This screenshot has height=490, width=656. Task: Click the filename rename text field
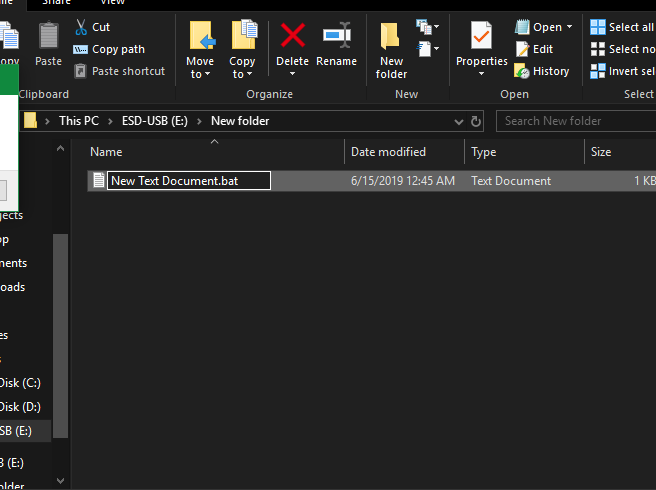point(189,181)
